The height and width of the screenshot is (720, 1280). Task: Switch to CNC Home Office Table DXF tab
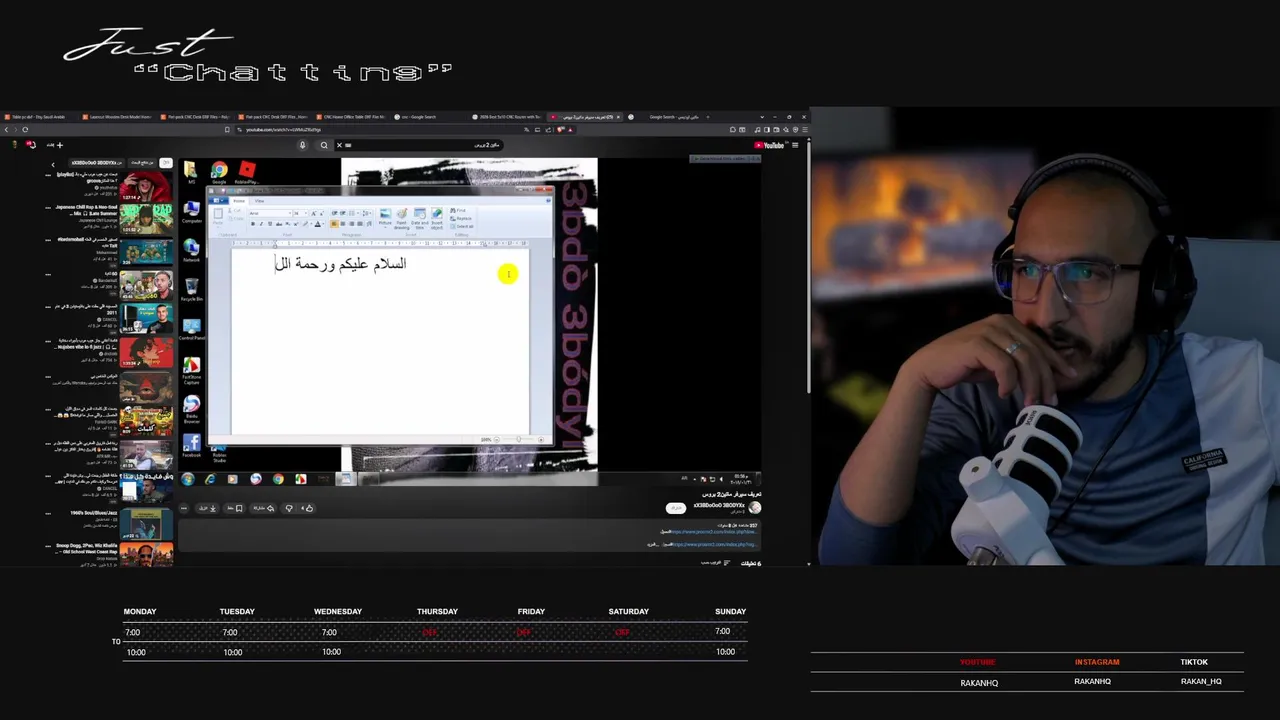tap(350, 117)
